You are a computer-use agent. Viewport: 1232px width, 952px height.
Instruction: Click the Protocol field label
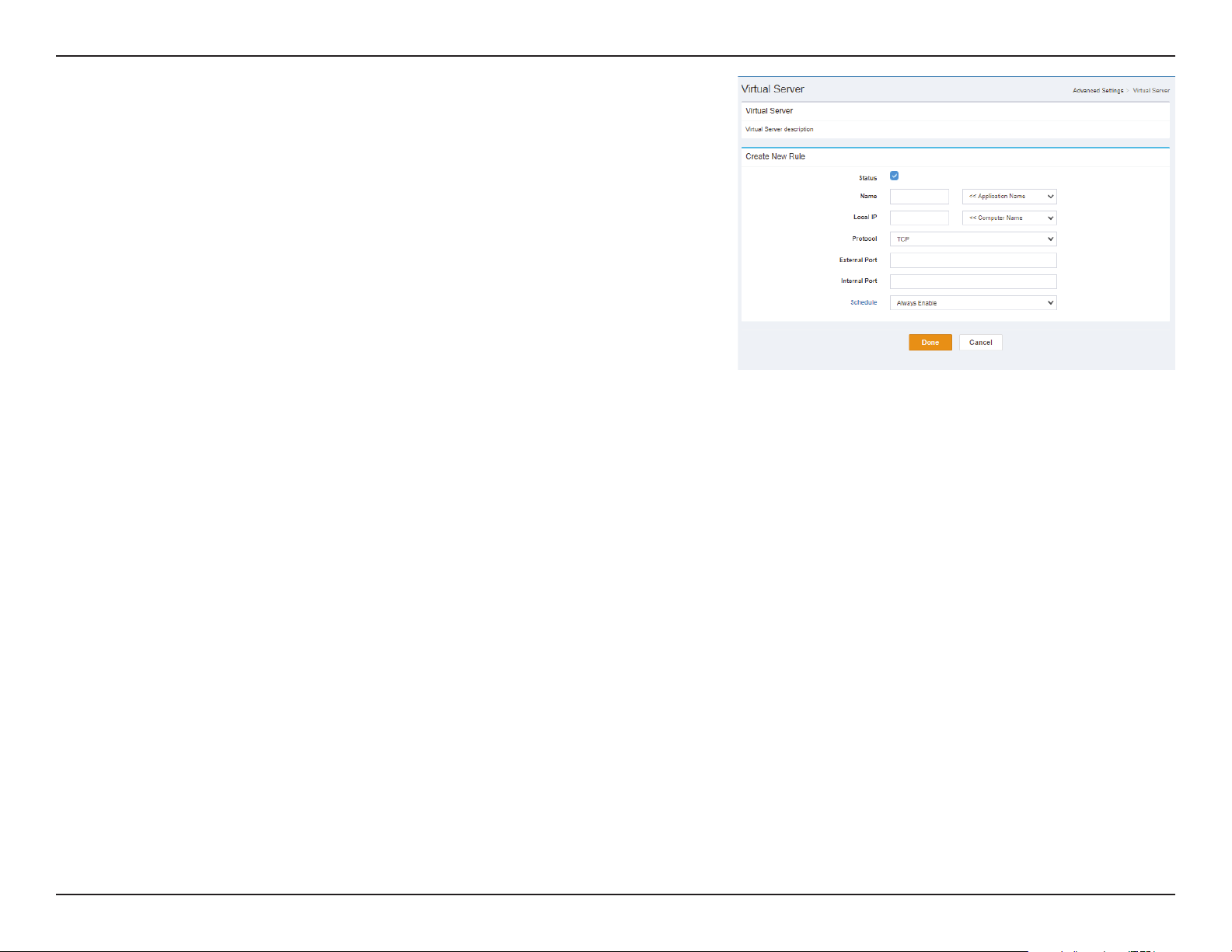pos(864,239)
